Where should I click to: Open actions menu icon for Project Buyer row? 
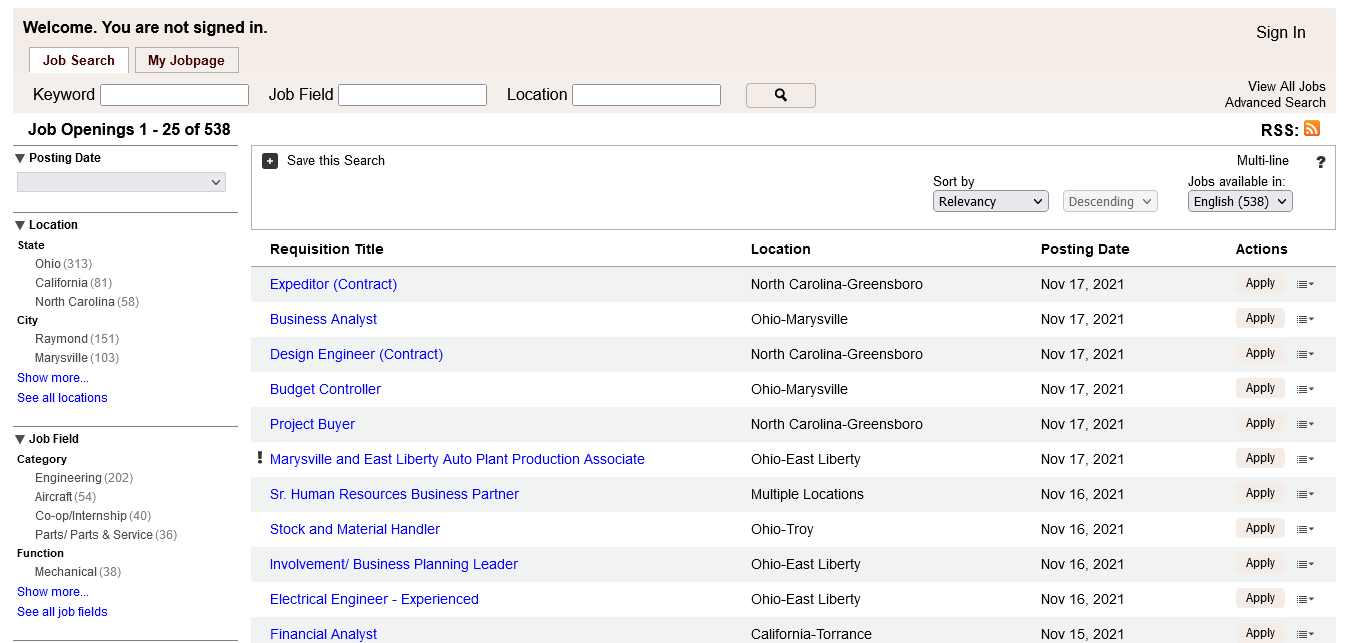pos(1305,425)
